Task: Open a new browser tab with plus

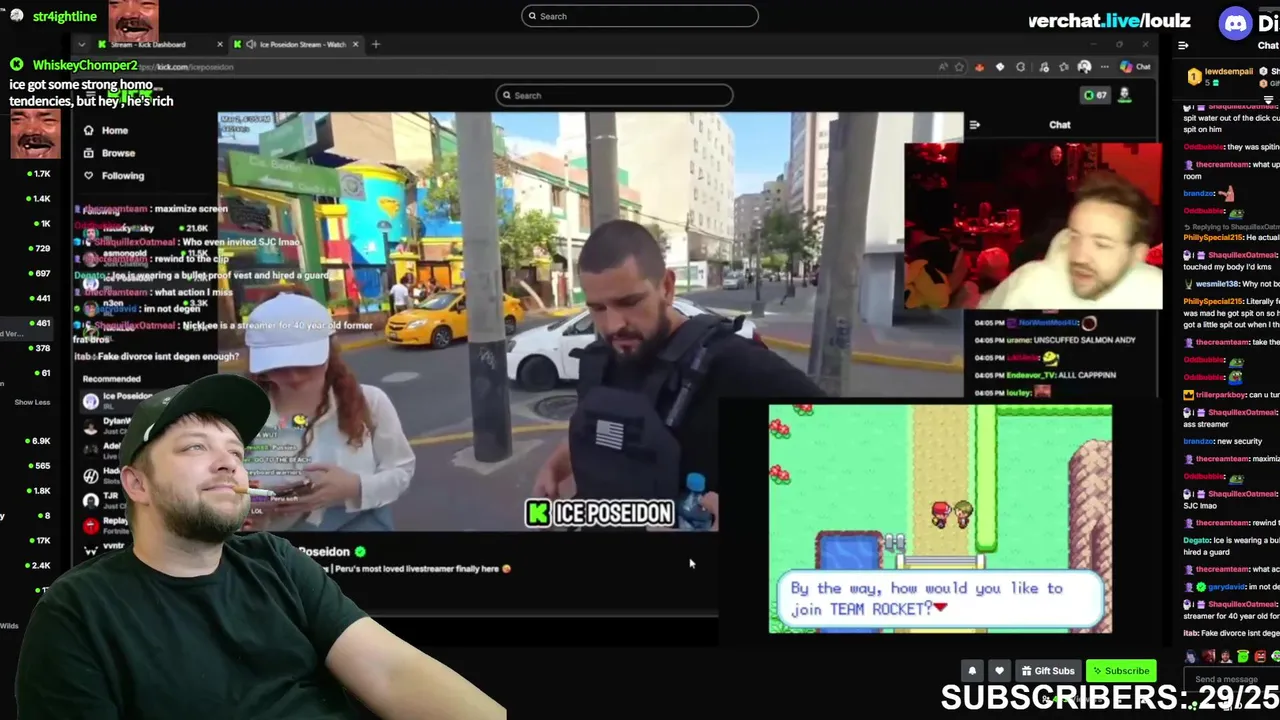Action: tap(376, 44)
